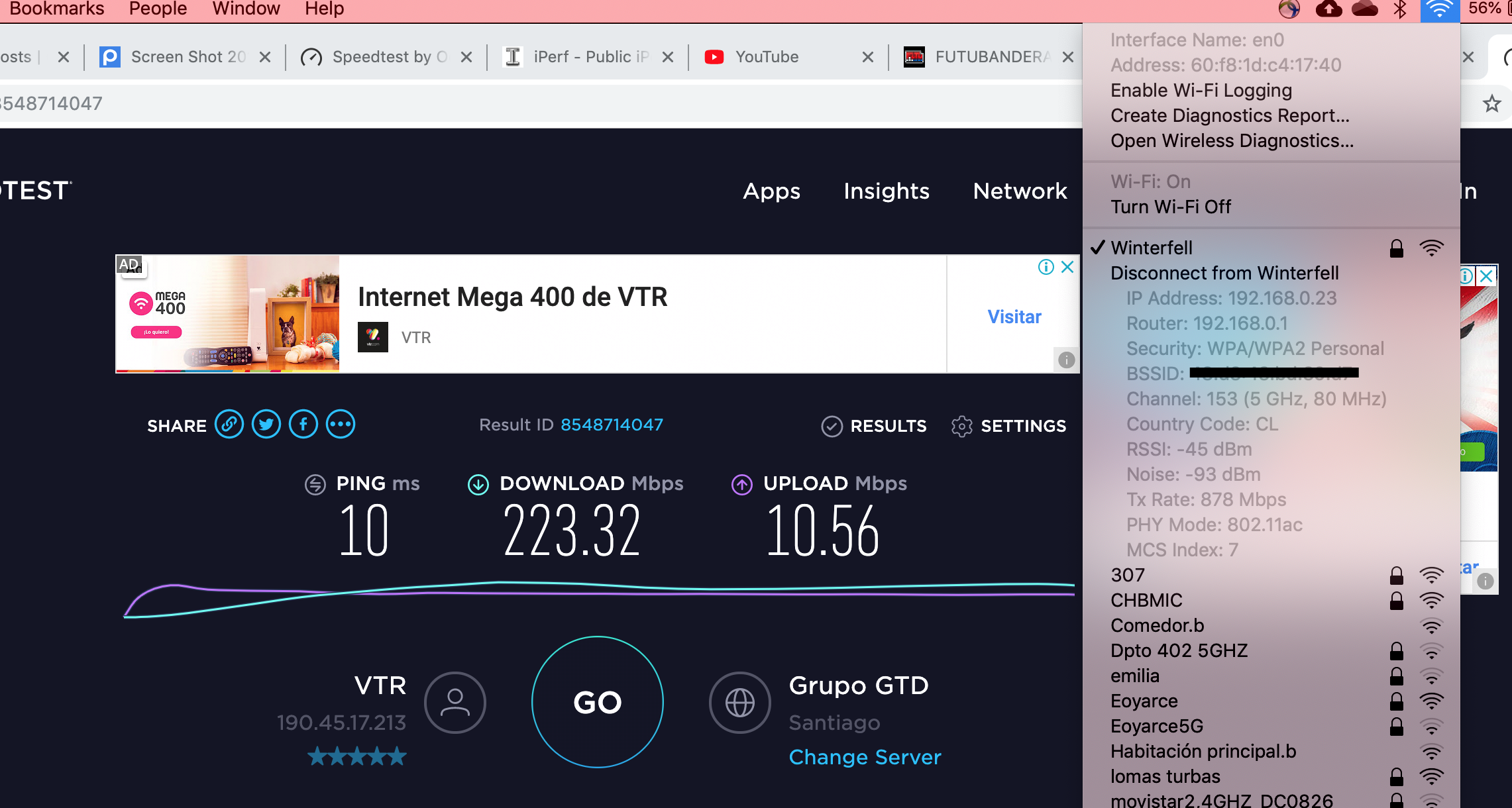
Task: Select the checked Winterfell network
Action: 1271,248
